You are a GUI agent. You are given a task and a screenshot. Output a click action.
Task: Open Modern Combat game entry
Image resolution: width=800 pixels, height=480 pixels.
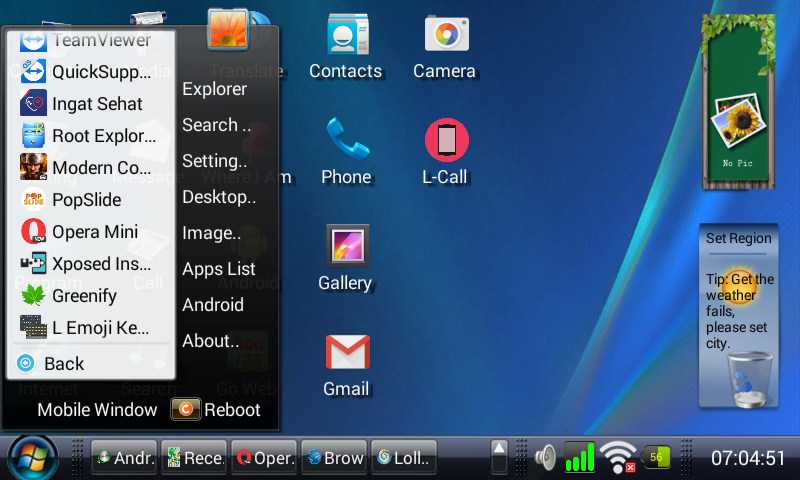pyautogui.click(x=91, y=167)
